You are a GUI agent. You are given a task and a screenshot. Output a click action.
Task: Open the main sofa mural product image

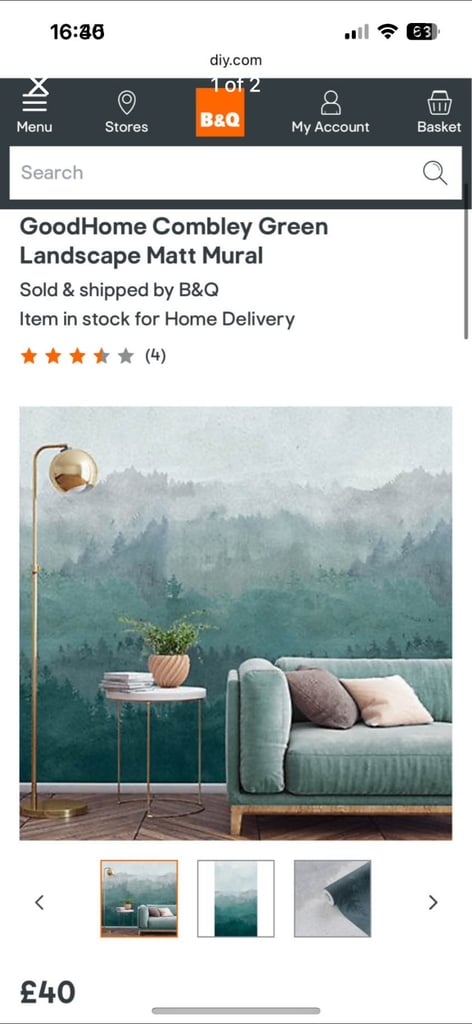click(236, 623)
